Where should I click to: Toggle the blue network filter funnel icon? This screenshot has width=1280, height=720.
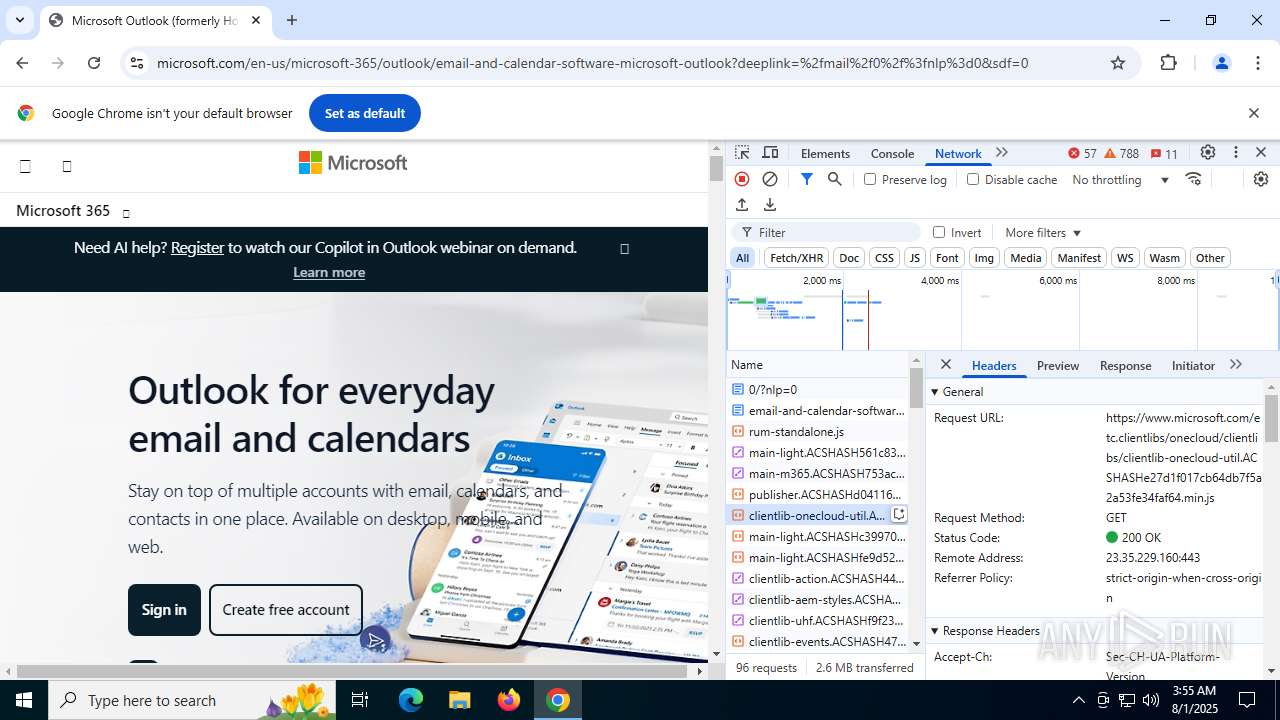807,179
